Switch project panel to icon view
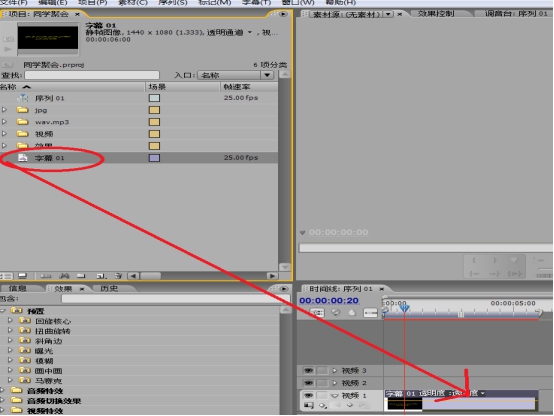 tap(23, 276)
